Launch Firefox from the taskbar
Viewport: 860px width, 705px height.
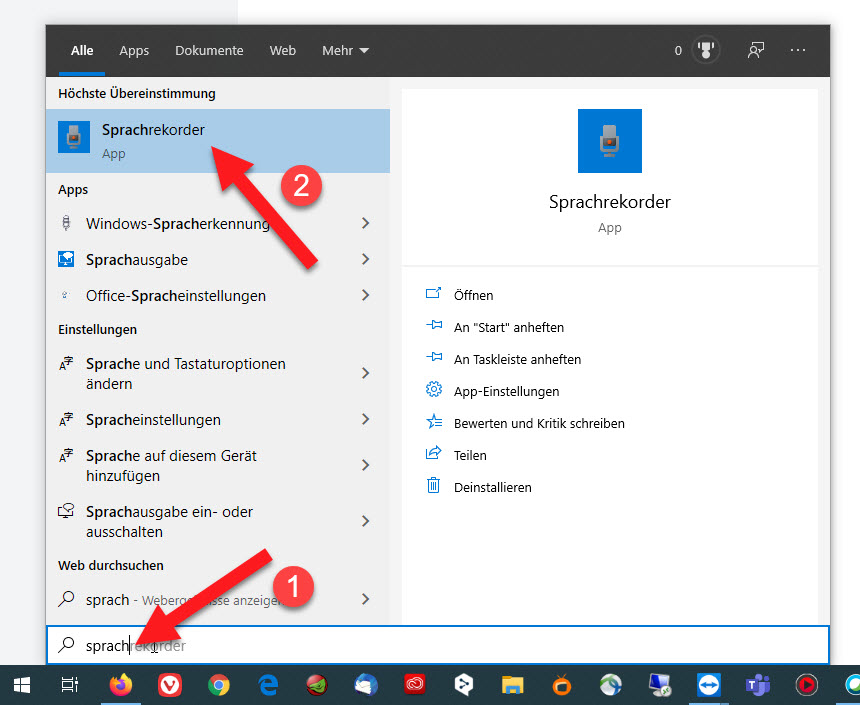pos(120,685)
